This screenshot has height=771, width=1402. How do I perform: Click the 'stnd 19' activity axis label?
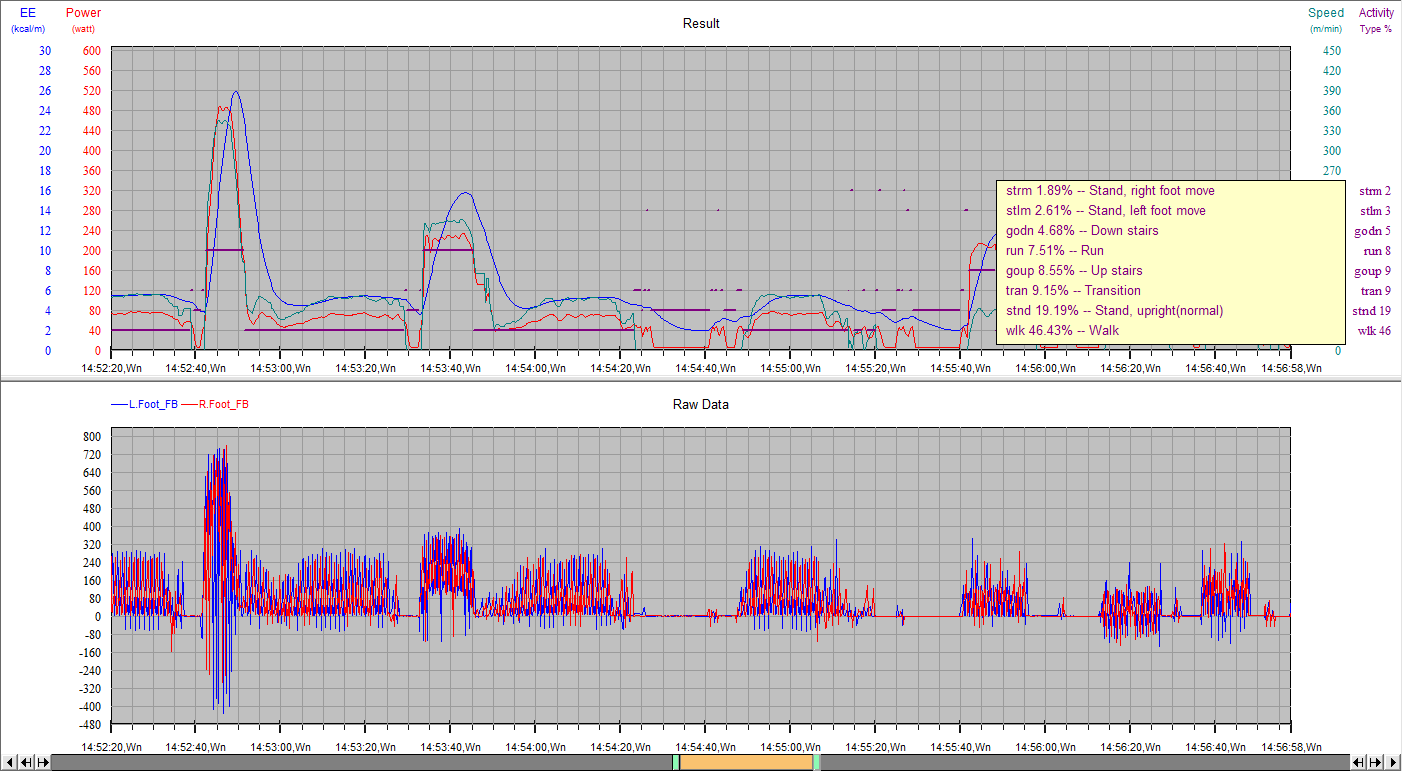point(1372,311)
